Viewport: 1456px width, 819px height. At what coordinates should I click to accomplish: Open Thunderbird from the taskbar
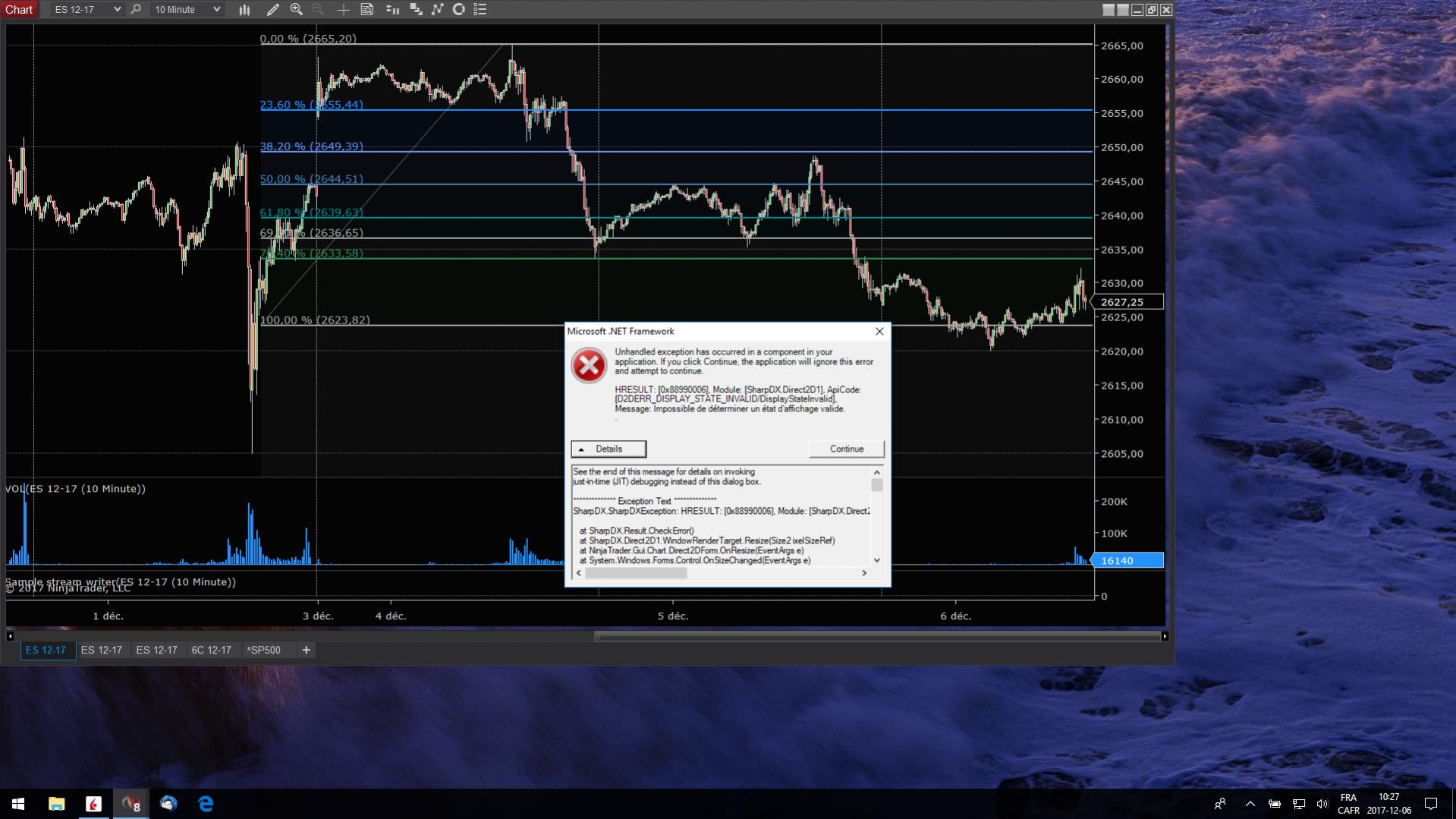coord(168,804)
